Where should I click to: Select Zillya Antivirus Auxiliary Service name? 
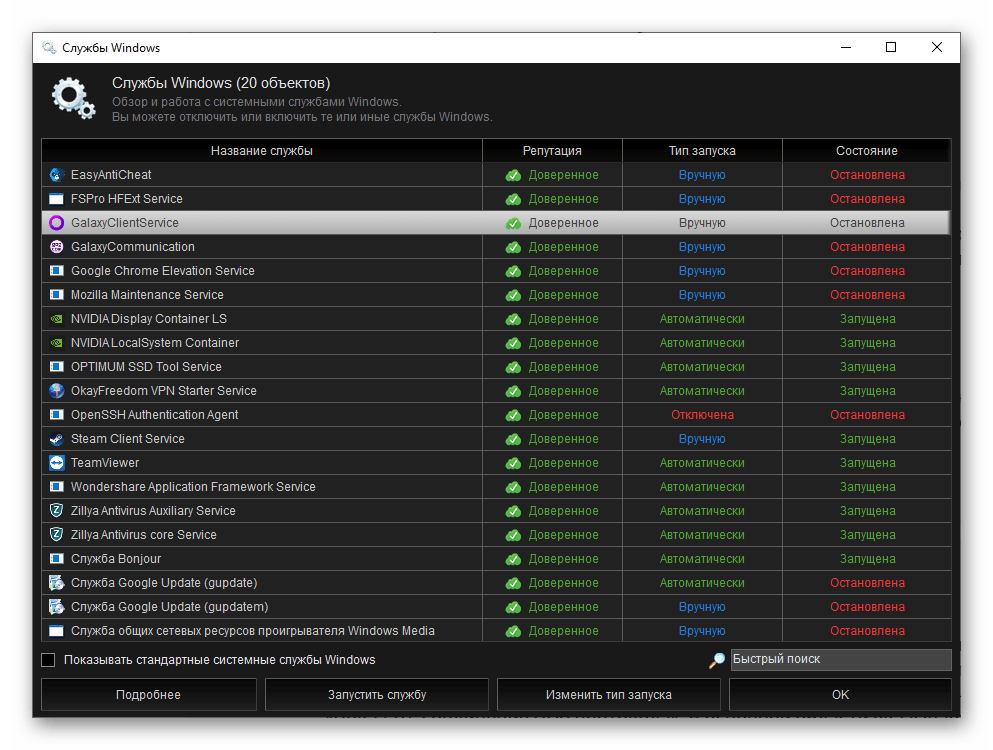153,511
